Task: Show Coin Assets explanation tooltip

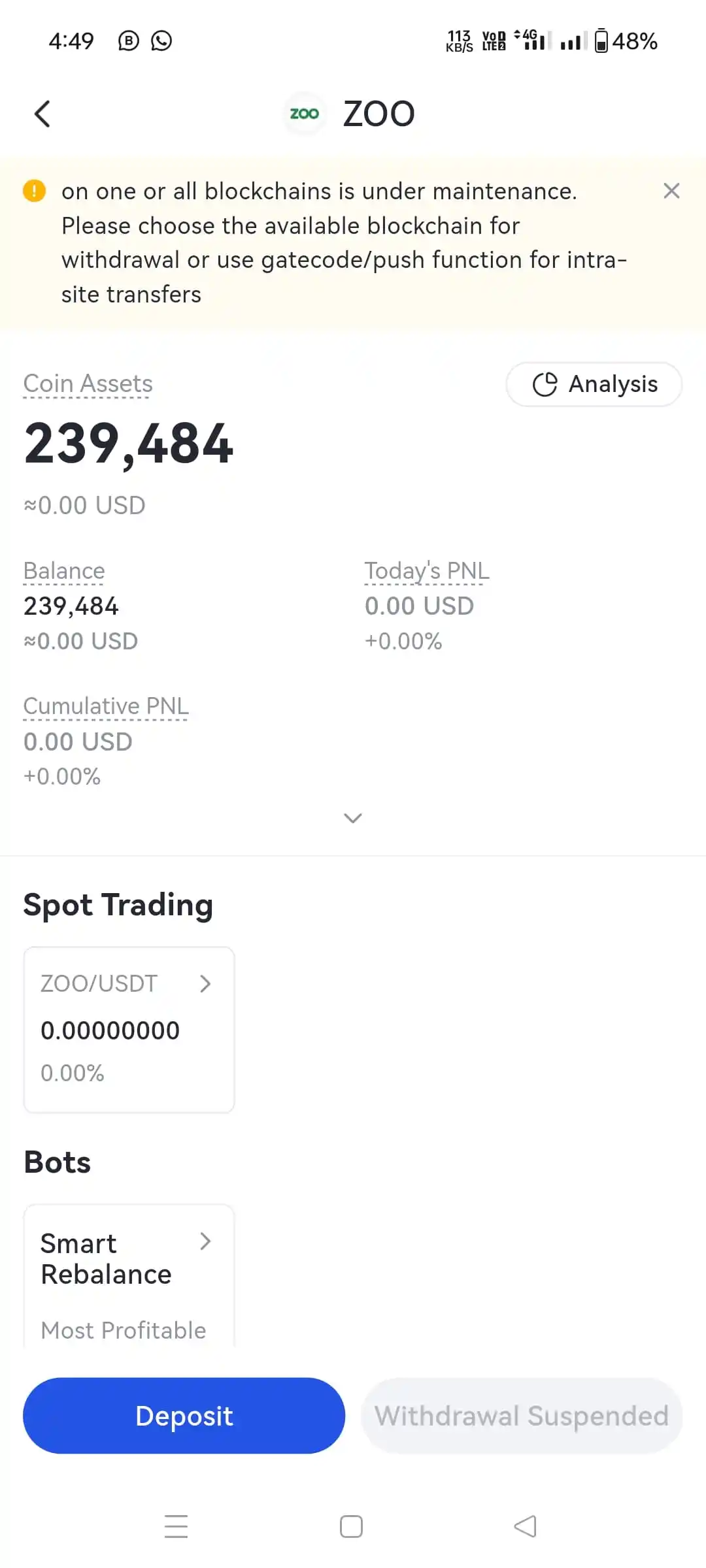Action: pos(88,384)
